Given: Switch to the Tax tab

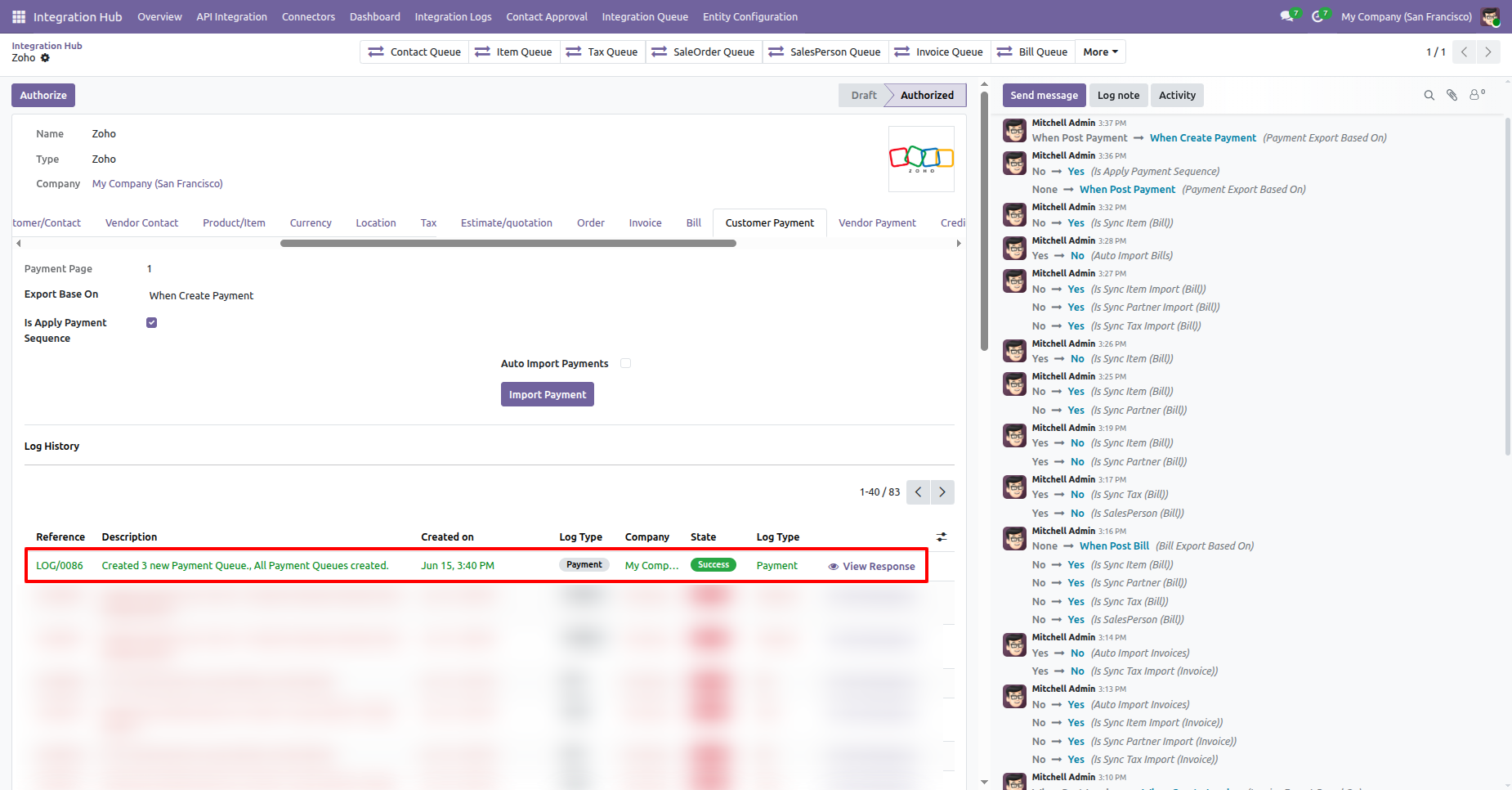Looking at the screenshot, I should 428,223.
